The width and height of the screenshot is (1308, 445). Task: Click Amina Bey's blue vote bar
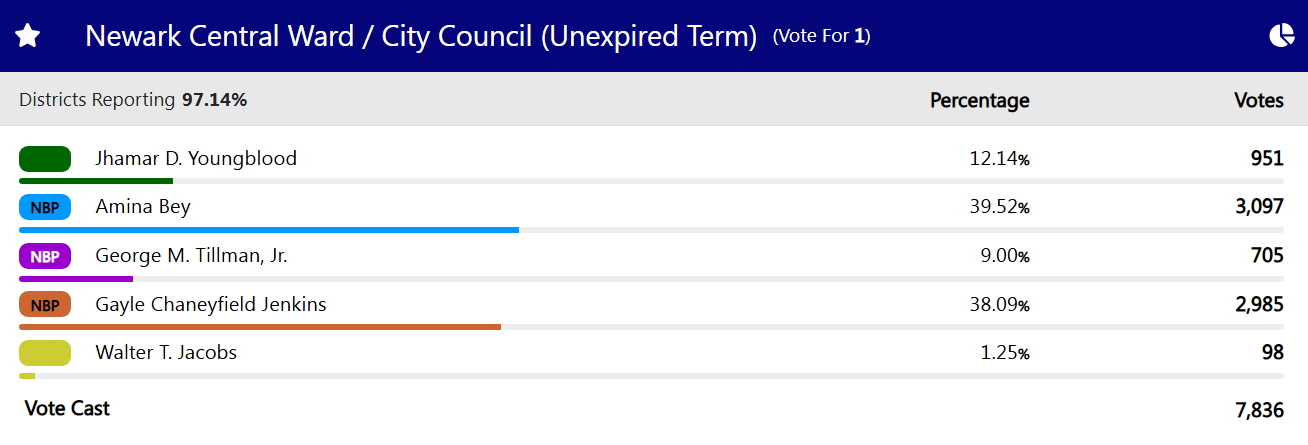(x=268, y=230)
